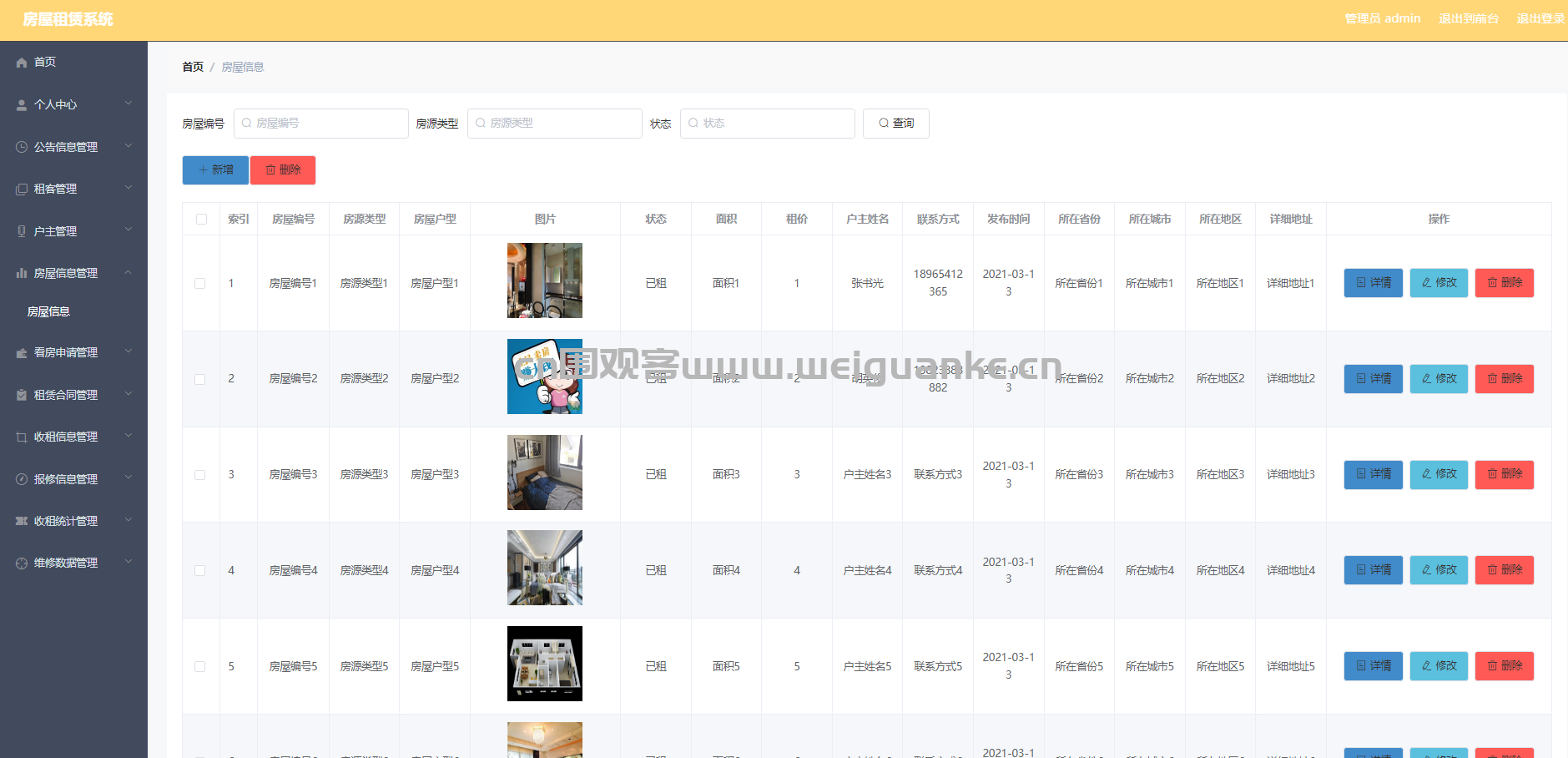Open the bedroom thumbnail in row 房屋编号3
This screenshot has width=1568, height=758.
(x=545, y=472)
